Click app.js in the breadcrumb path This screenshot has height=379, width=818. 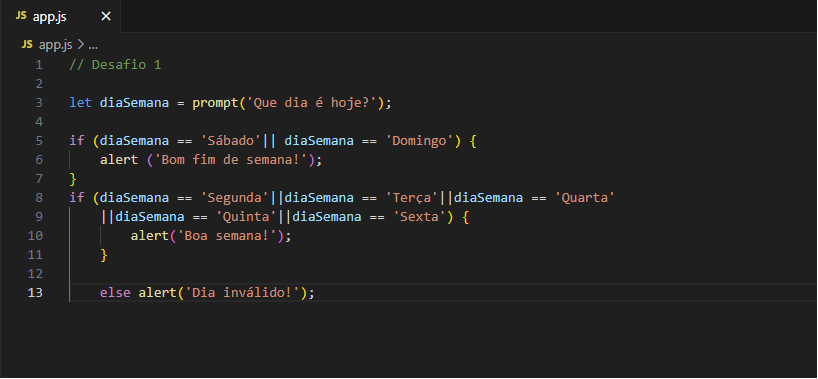[55, 45]
